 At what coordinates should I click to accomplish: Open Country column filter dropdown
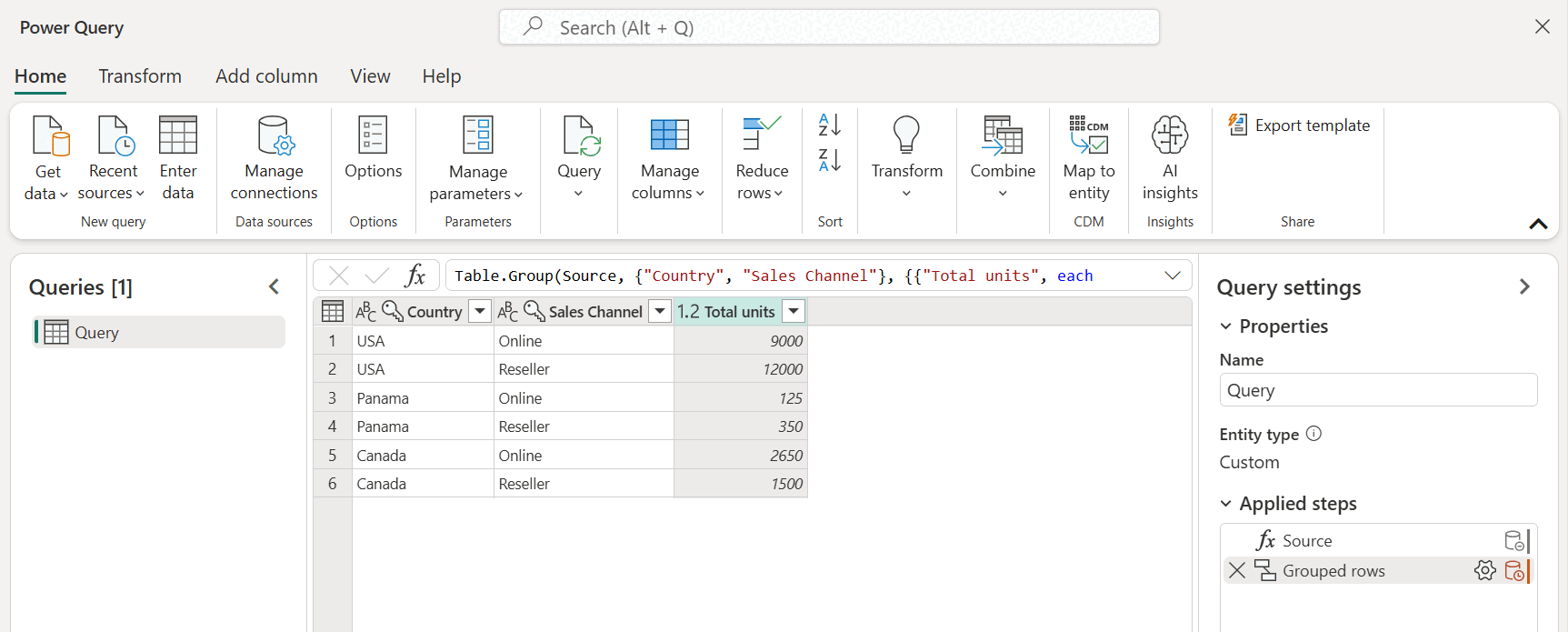coord(480,311)
